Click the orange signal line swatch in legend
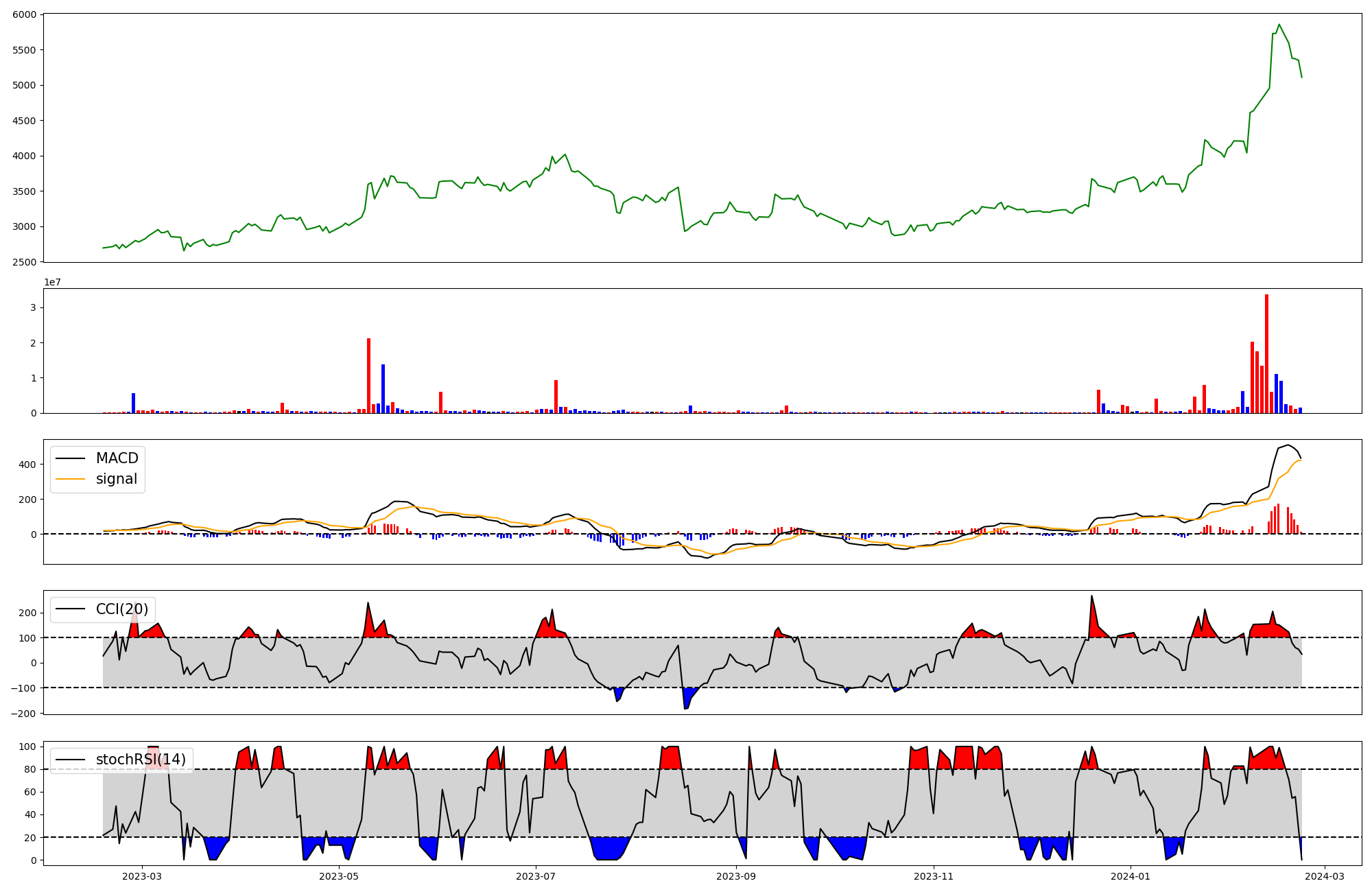The image size is (1372, 892). (x=70, y=479)
